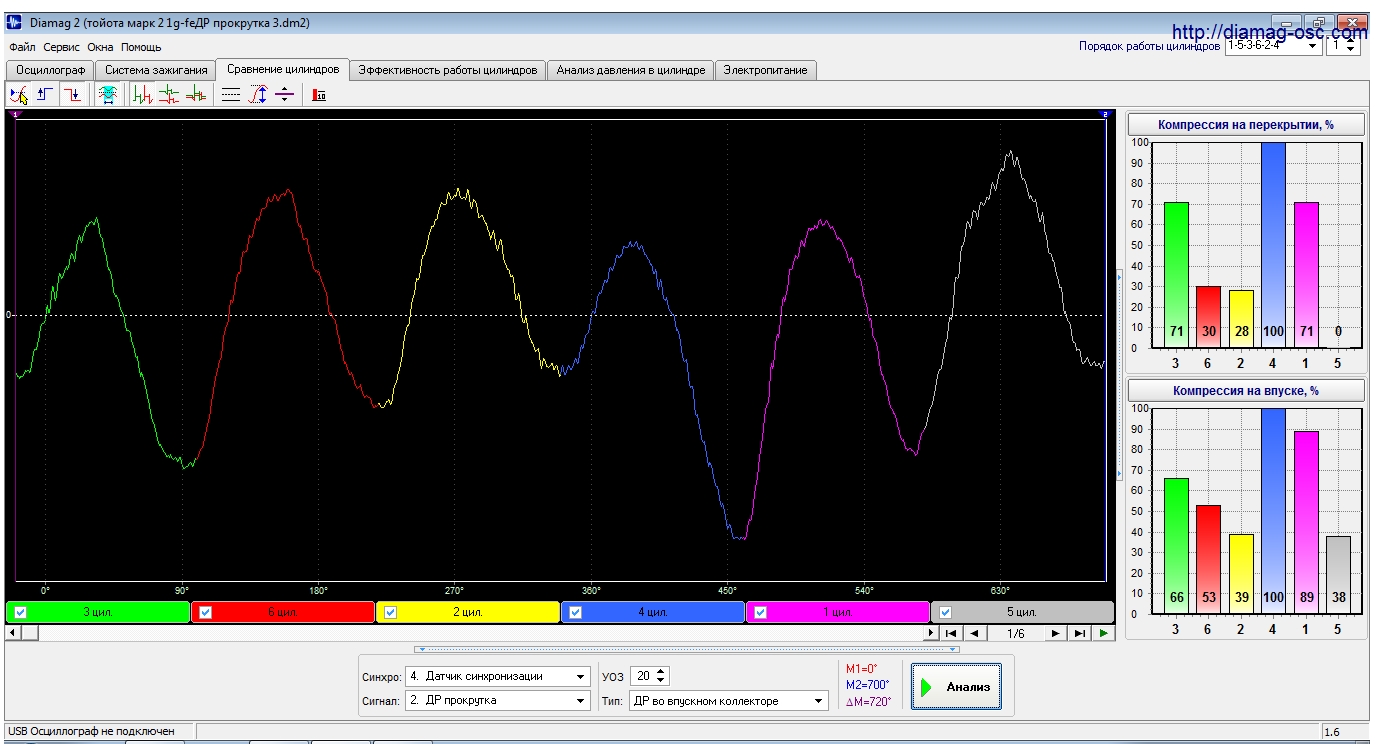Click the УОЗ value field
The height and width of the screenshot is (744, 1382).
(642, 677)
